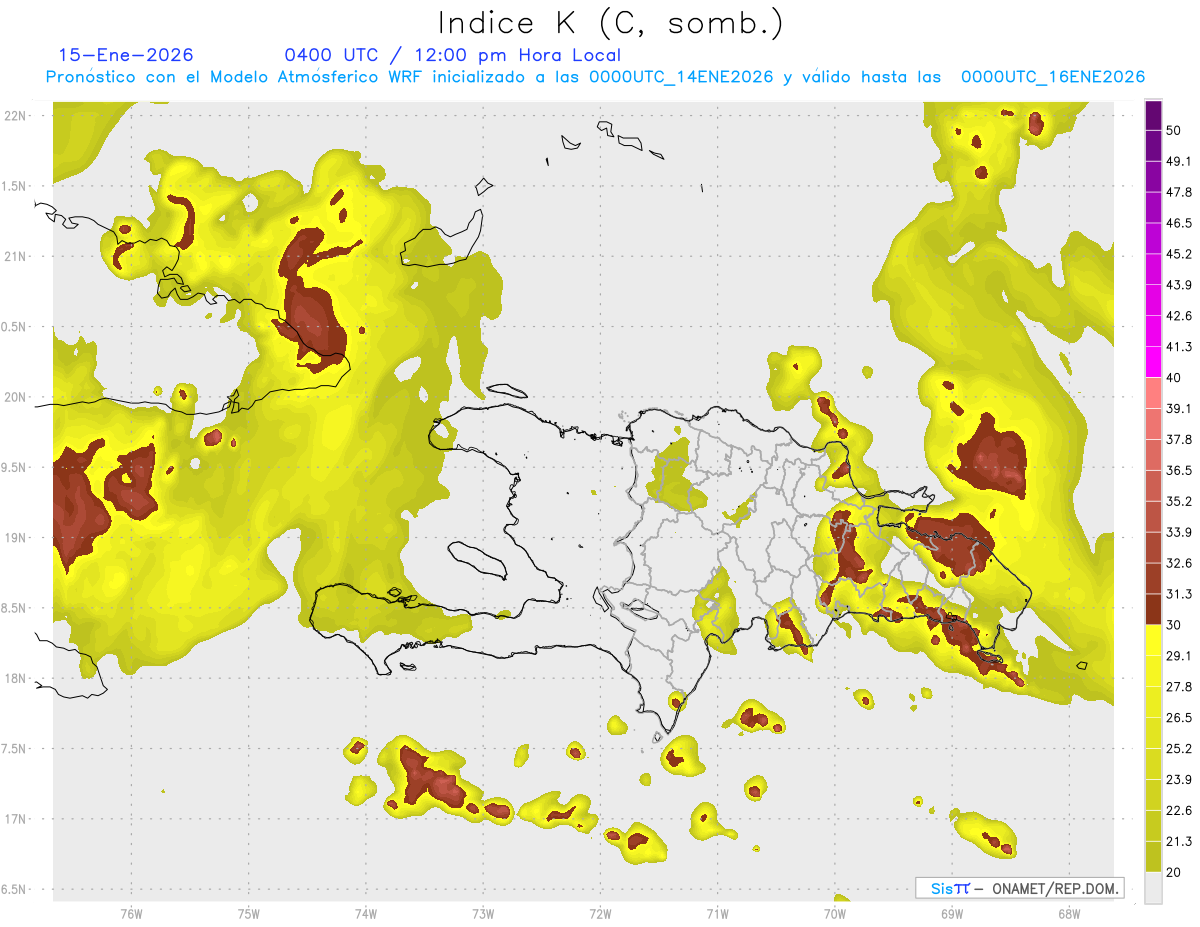Click the "75W" longitude label
The width and height of the screenshot is (1200, 927).
click(248, 913)
